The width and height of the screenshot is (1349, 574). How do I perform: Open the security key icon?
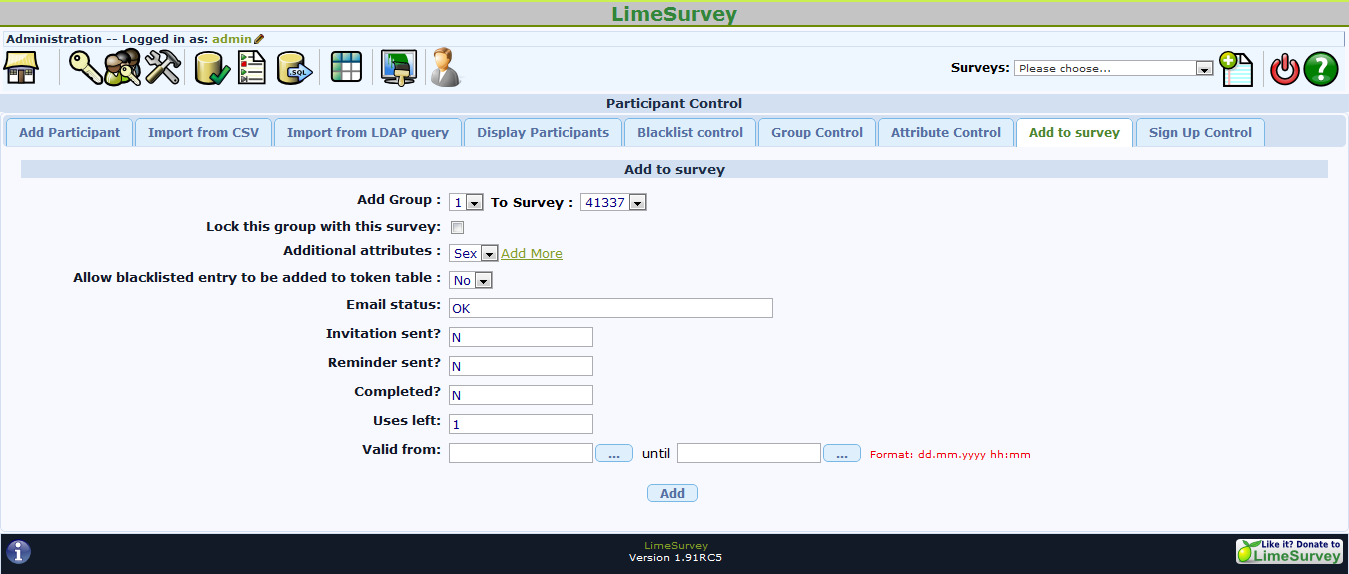pos(84,68)
